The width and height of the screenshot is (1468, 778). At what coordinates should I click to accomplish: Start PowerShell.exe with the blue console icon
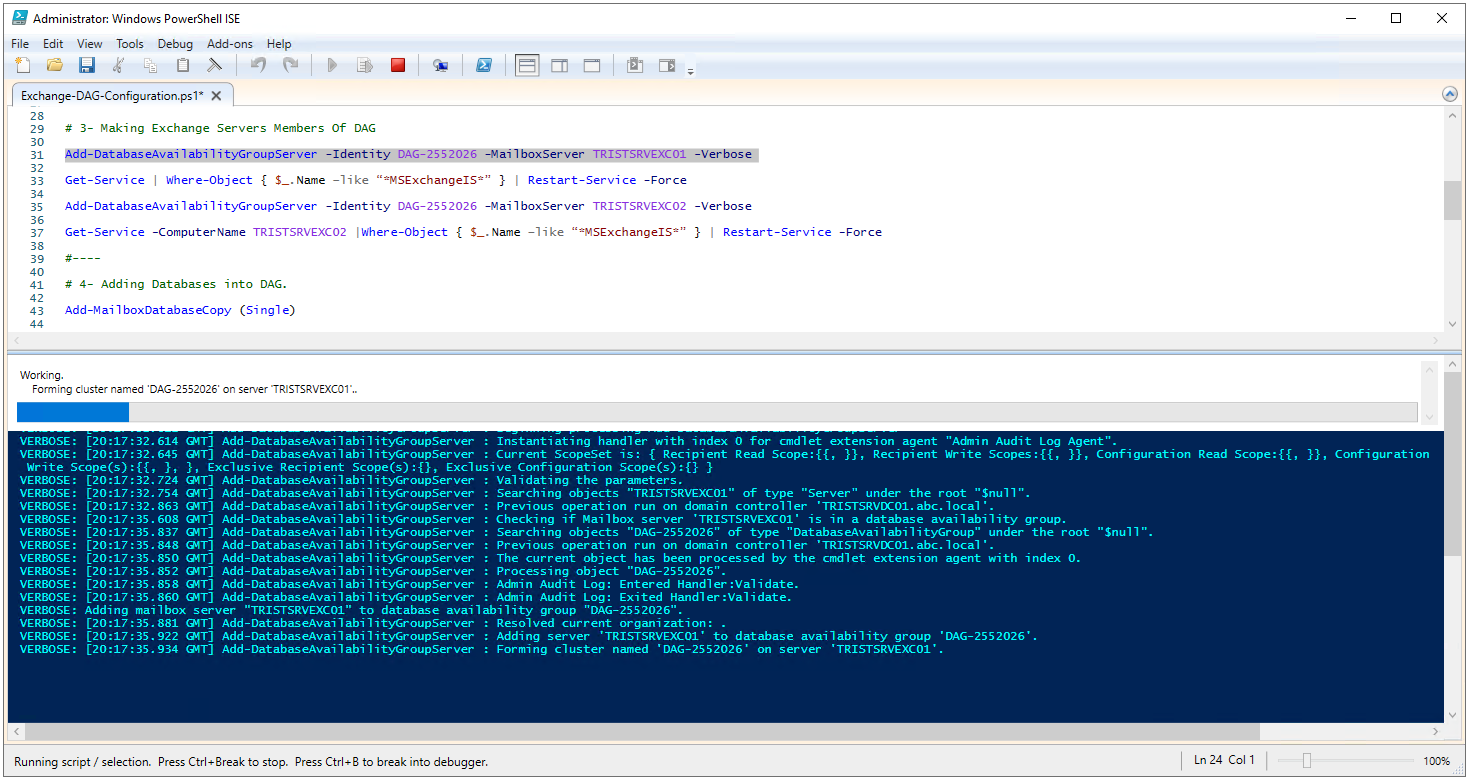[x=483, y=65]
